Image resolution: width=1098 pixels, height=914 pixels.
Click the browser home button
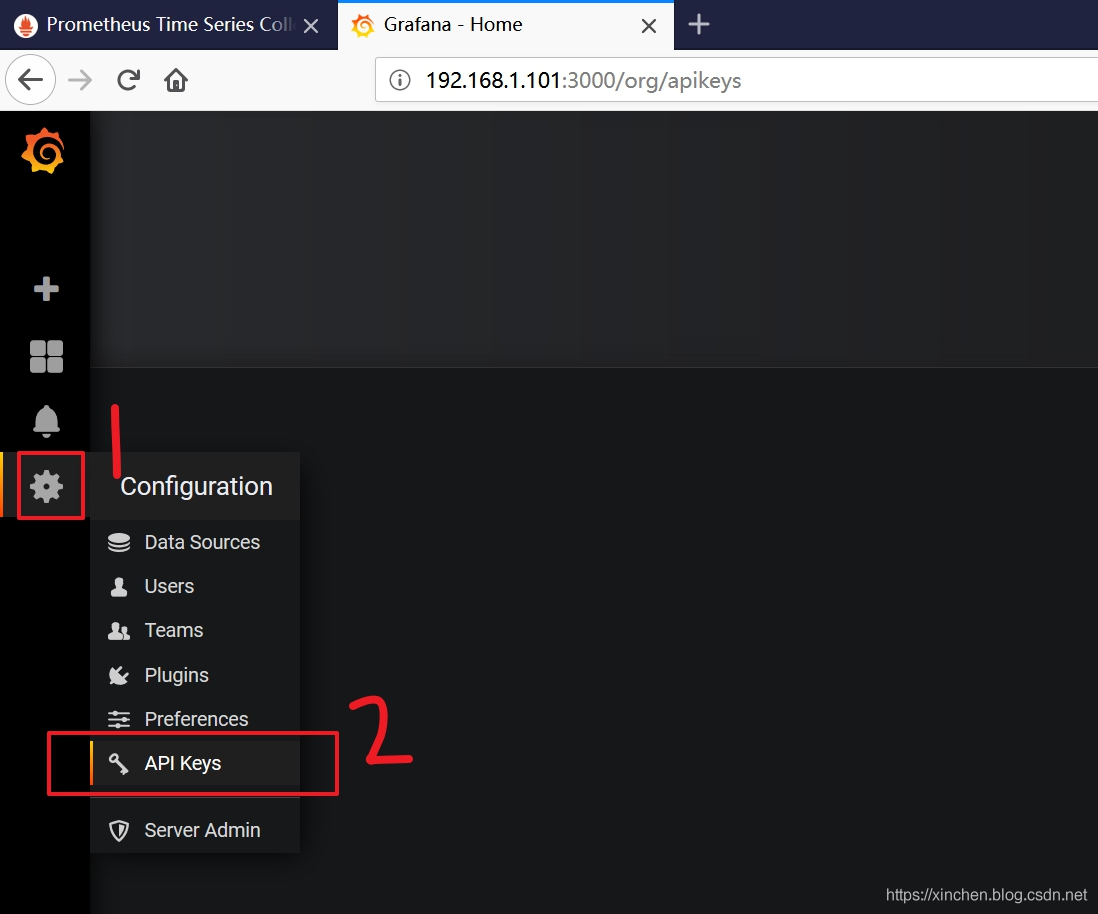click(x=176, y=80)
